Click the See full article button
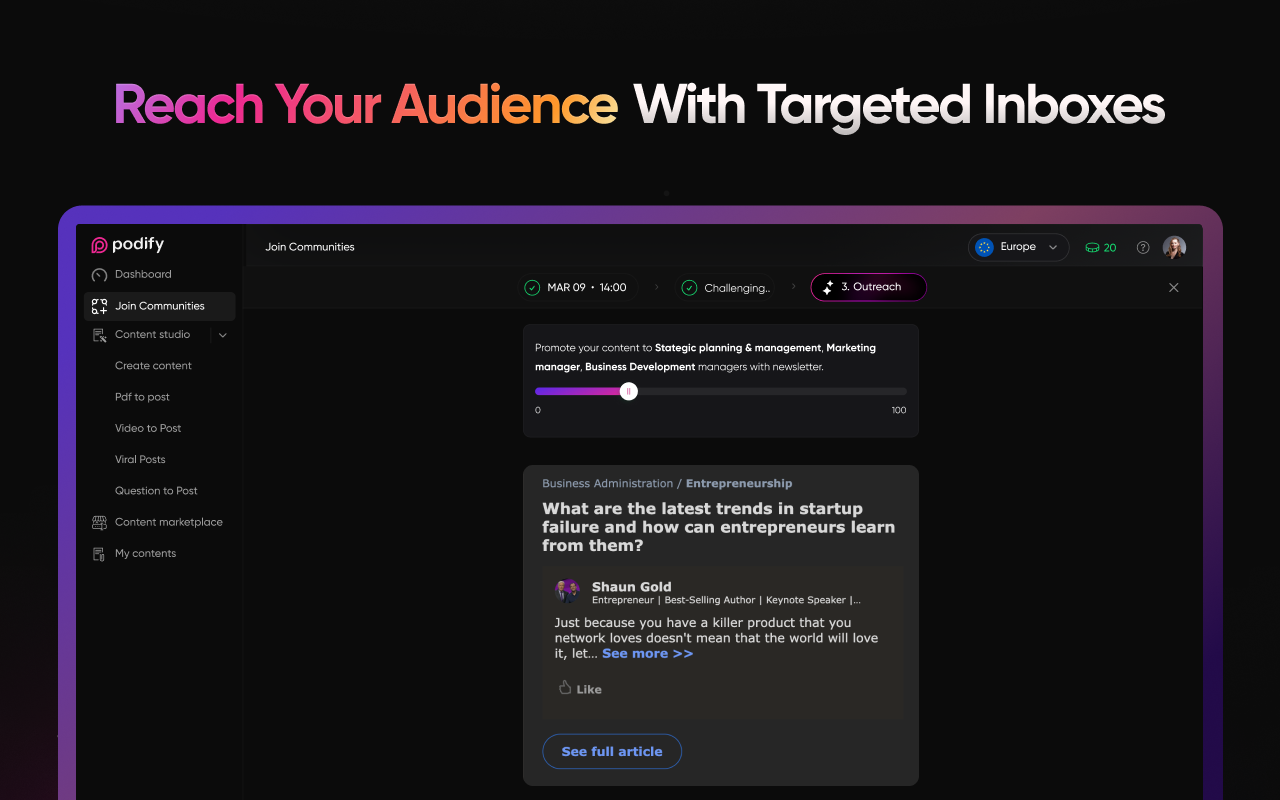 click(x=612, y=752)
